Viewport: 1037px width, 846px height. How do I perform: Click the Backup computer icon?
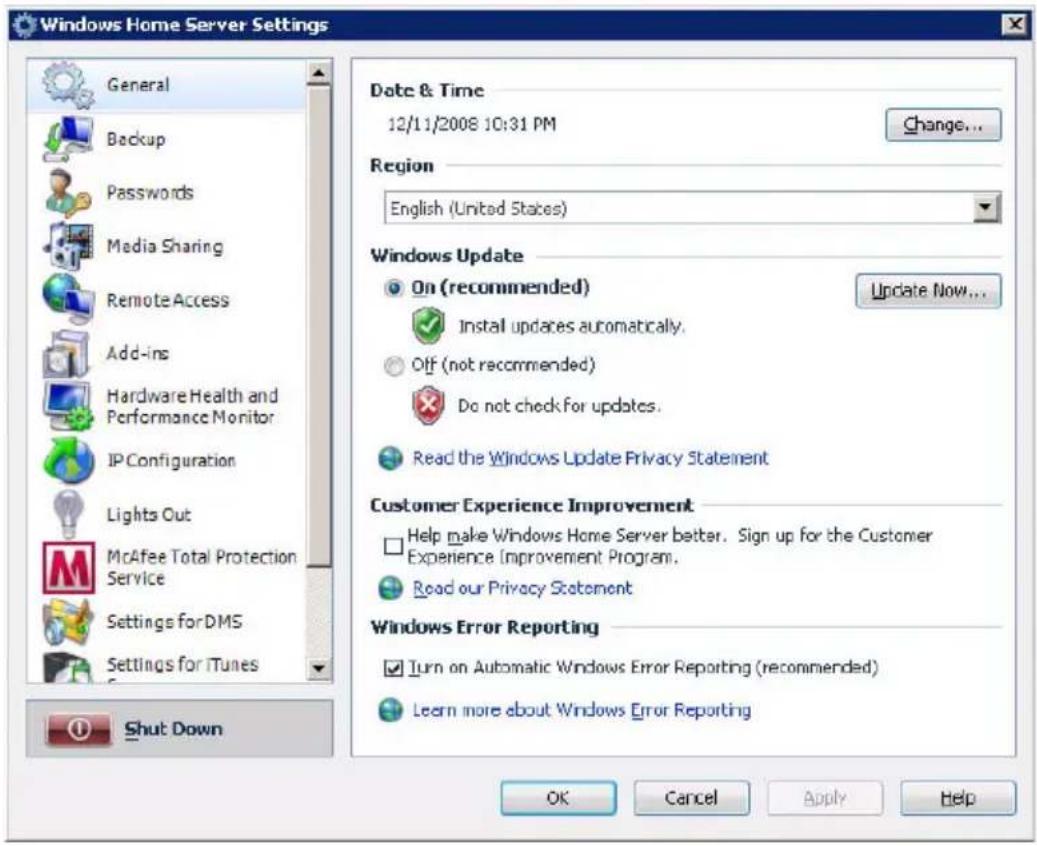point(67,139)
